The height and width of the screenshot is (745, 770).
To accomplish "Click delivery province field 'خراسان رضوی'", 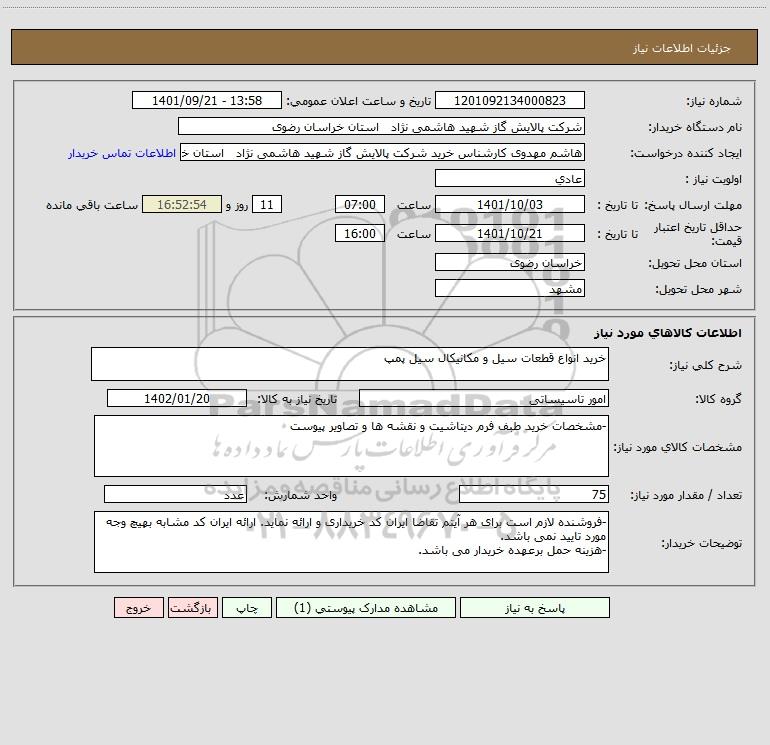I will point(510,262).
